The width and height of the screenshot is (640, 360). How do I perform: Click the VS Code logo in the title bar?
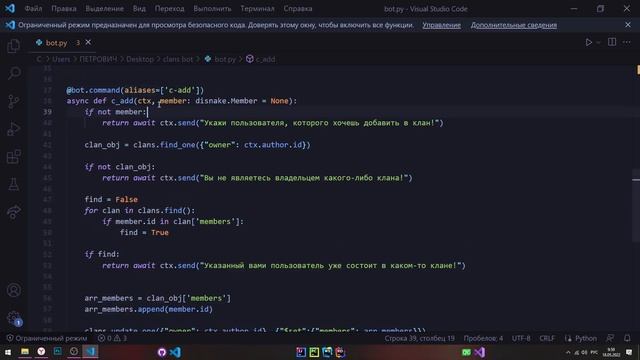[x=10, y=9]
